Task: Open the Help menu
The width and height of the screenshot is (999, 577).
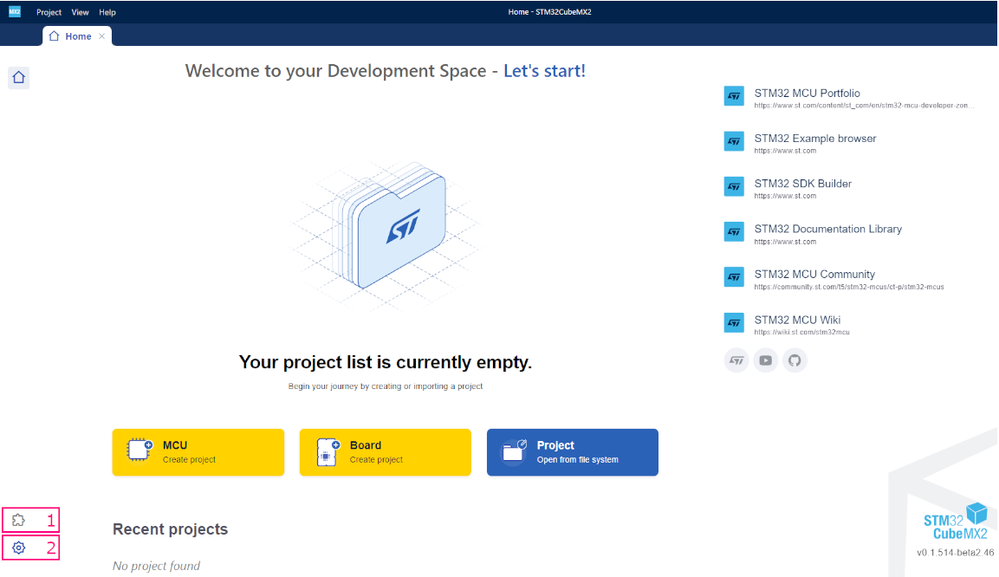Action: pyautogui.click(x=107, y=12)
